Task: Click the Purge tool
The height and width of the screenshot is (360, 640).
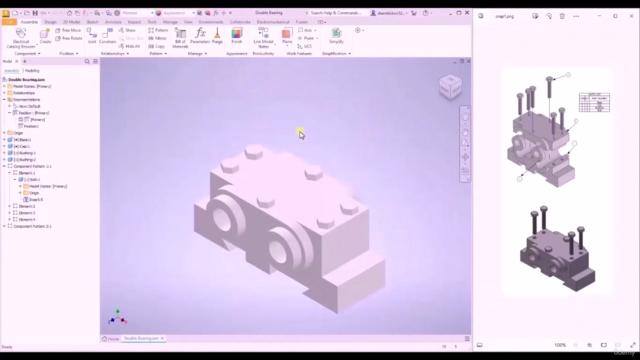Action: click(217, 36)
